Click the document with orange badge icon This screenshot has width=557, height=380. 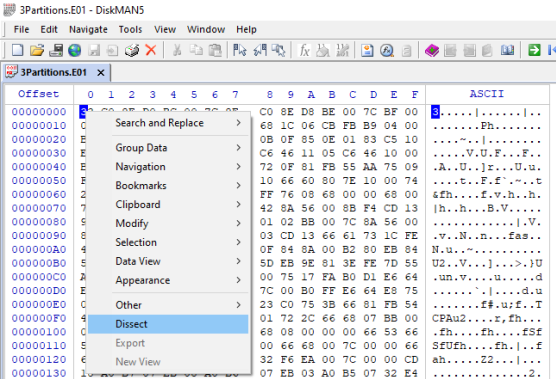367,50
